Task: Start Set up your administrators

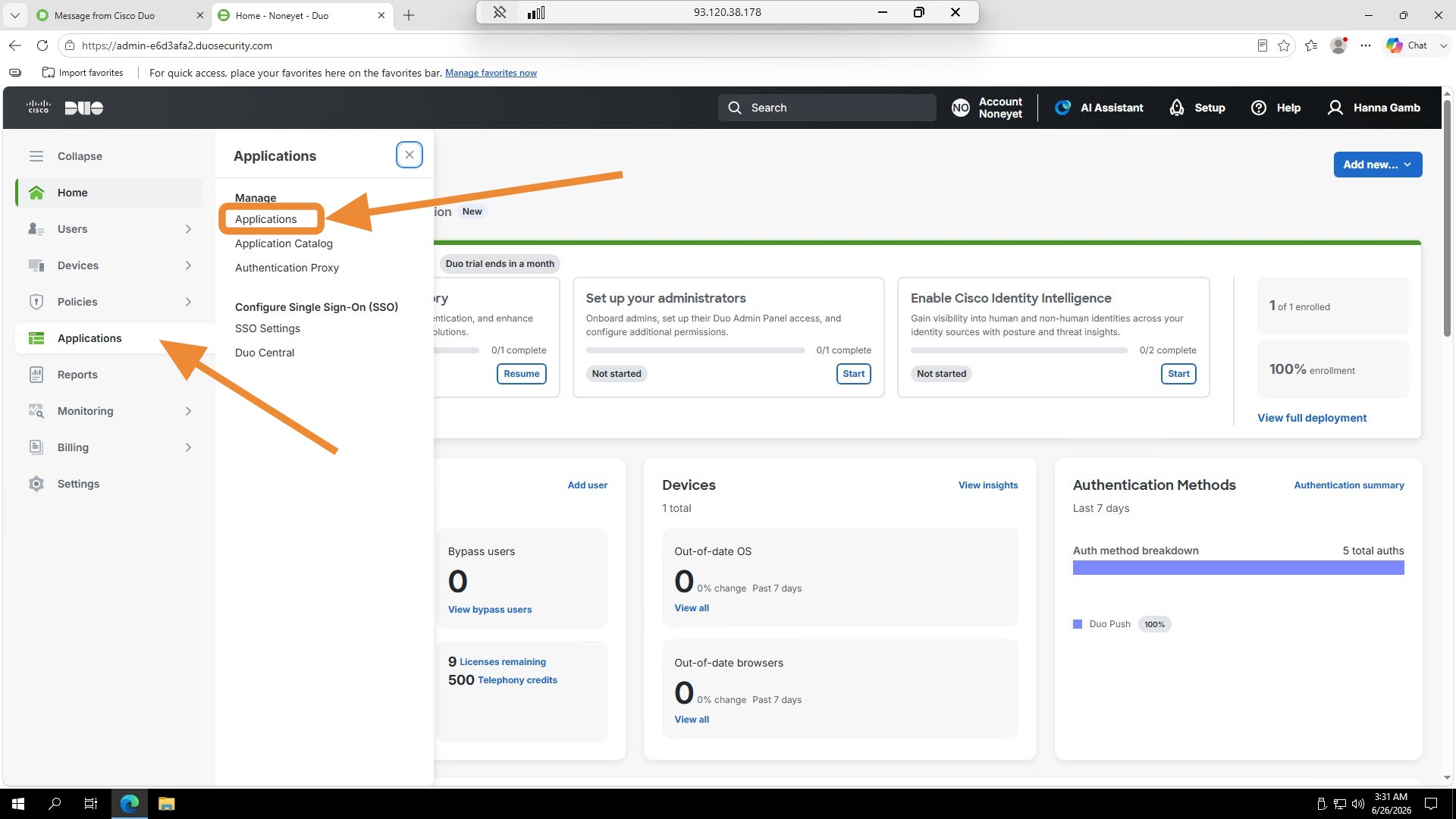Action: (x=853, y=374)
